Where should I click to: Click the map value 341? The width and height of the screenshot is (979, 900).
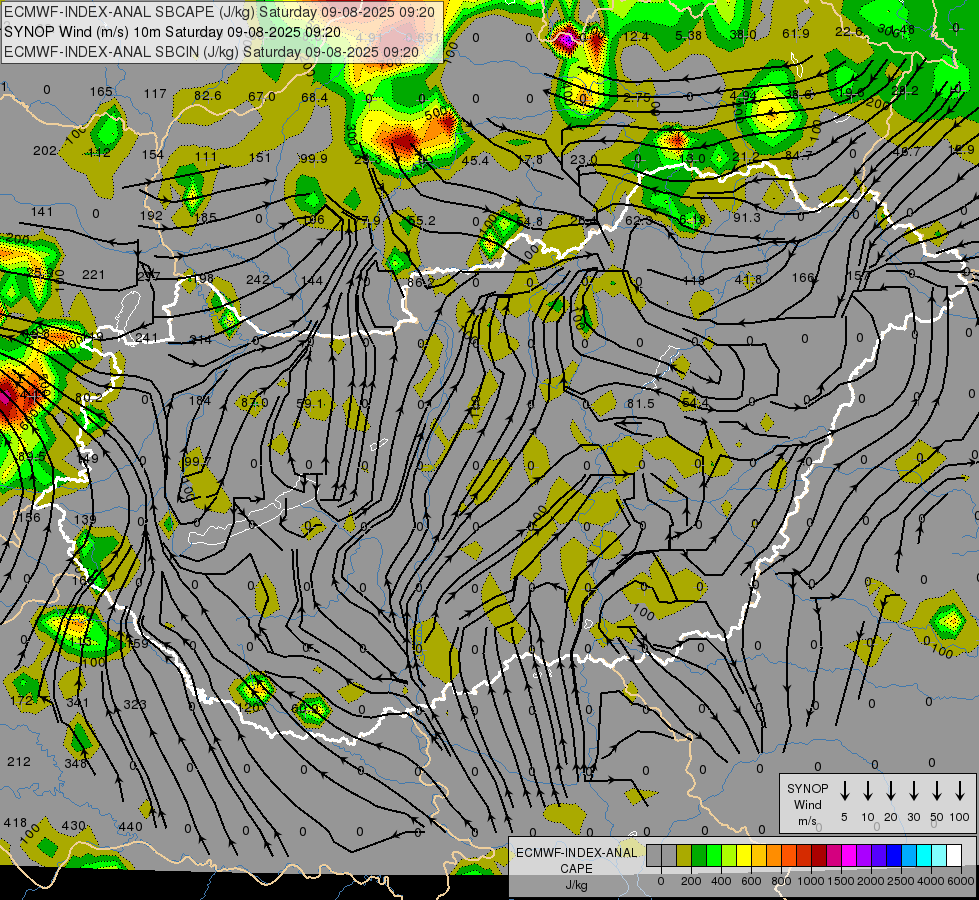coord(78,703)
